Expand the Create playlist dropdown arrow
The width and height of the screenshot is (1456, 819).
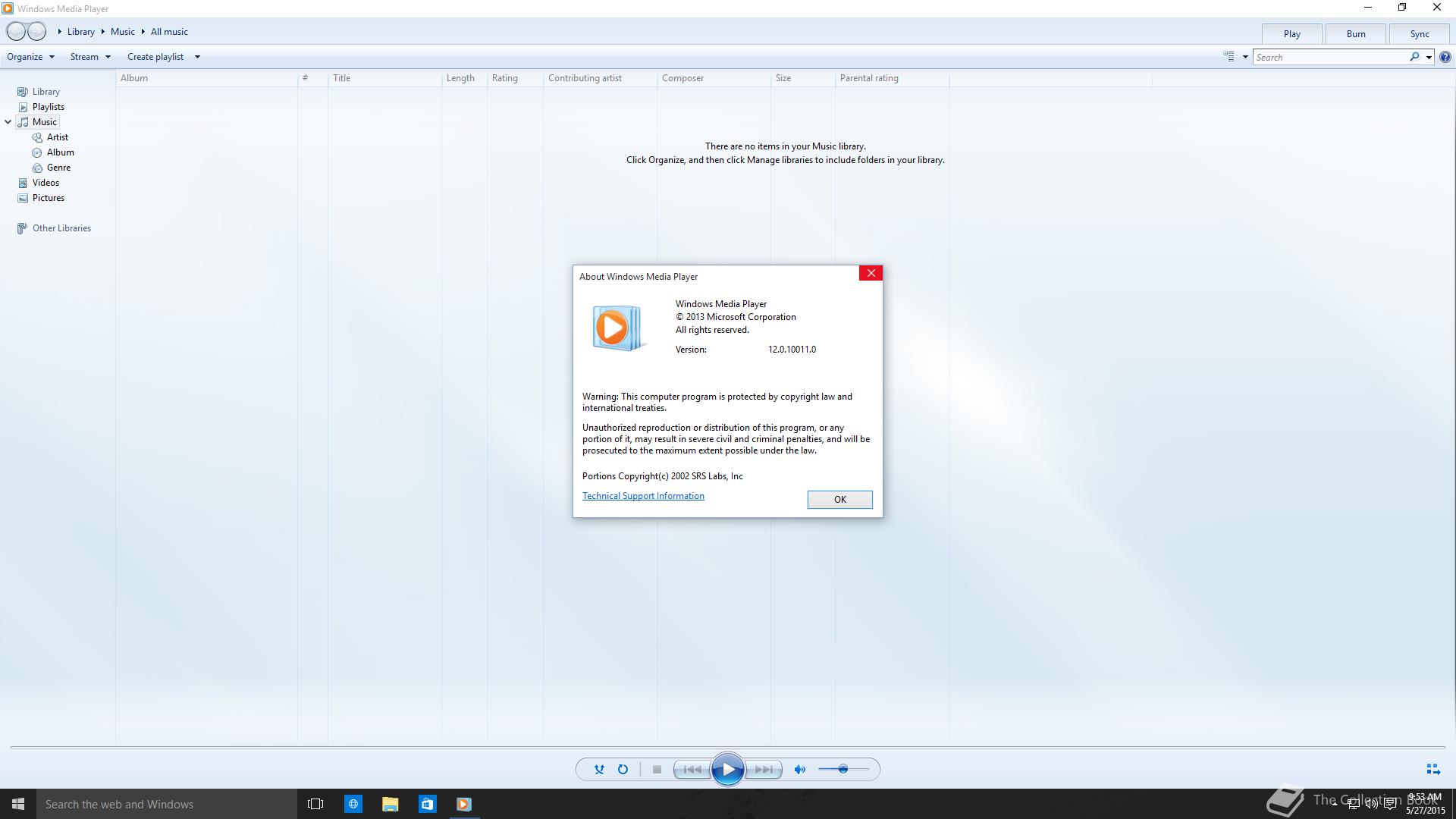click(197, 57)
